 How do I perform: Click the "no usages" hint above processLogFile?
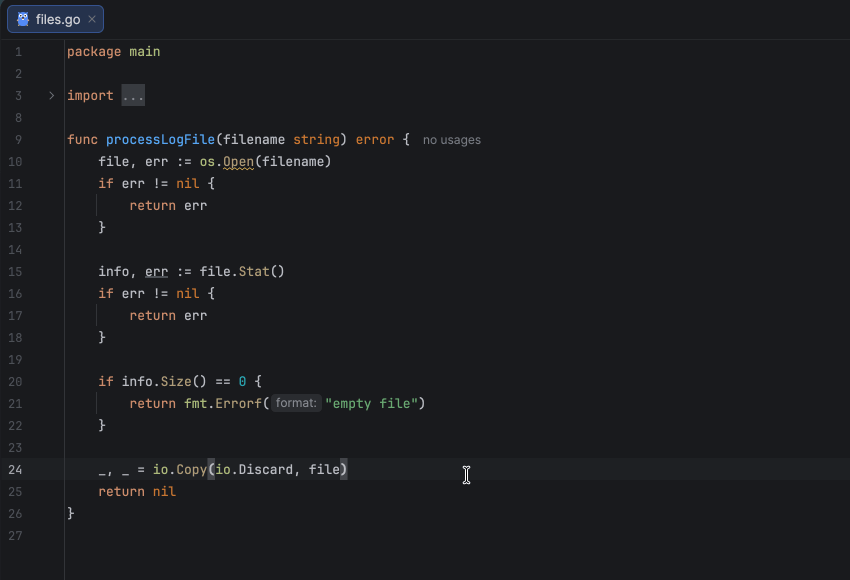pos(451,140)
